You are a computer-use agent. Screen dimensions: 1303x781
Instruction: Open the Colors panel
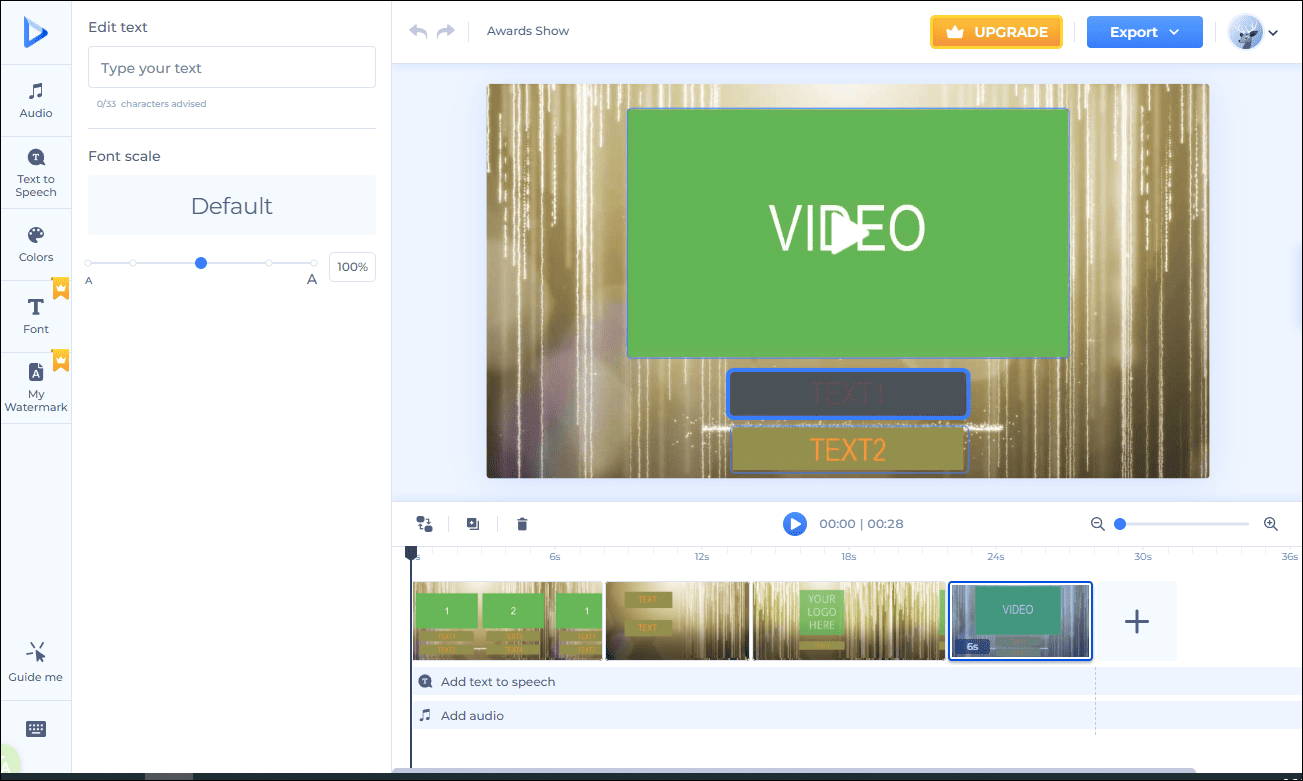[36, 243]
